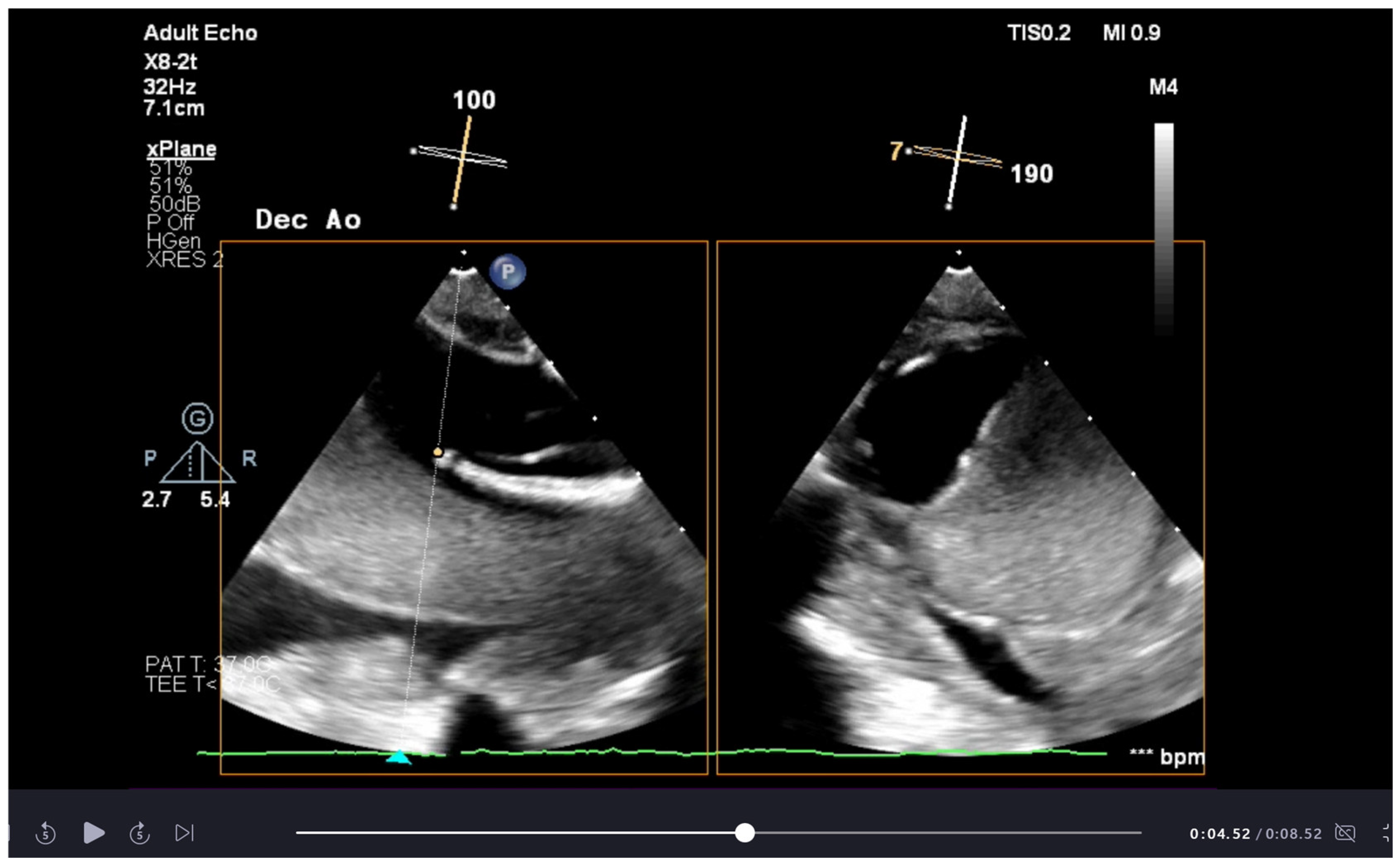Click the blue P probe marker
The image size is (1400, 868).
click(x=507, y=271)
